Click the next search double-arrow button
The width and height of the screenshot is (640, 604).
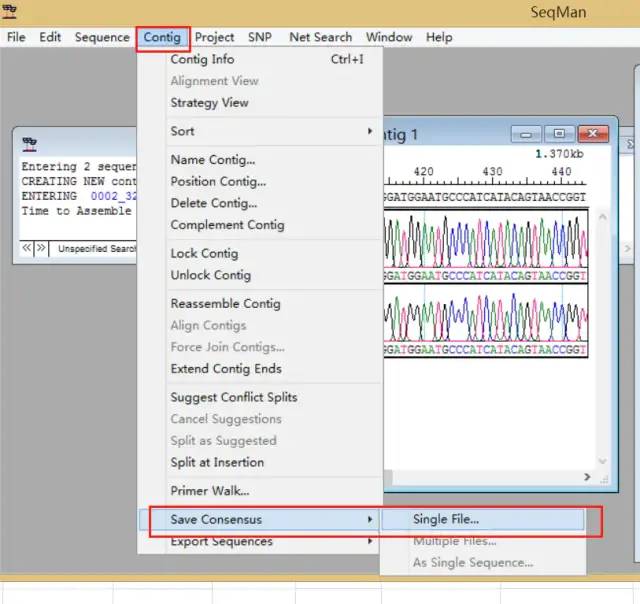pos(41,248)
